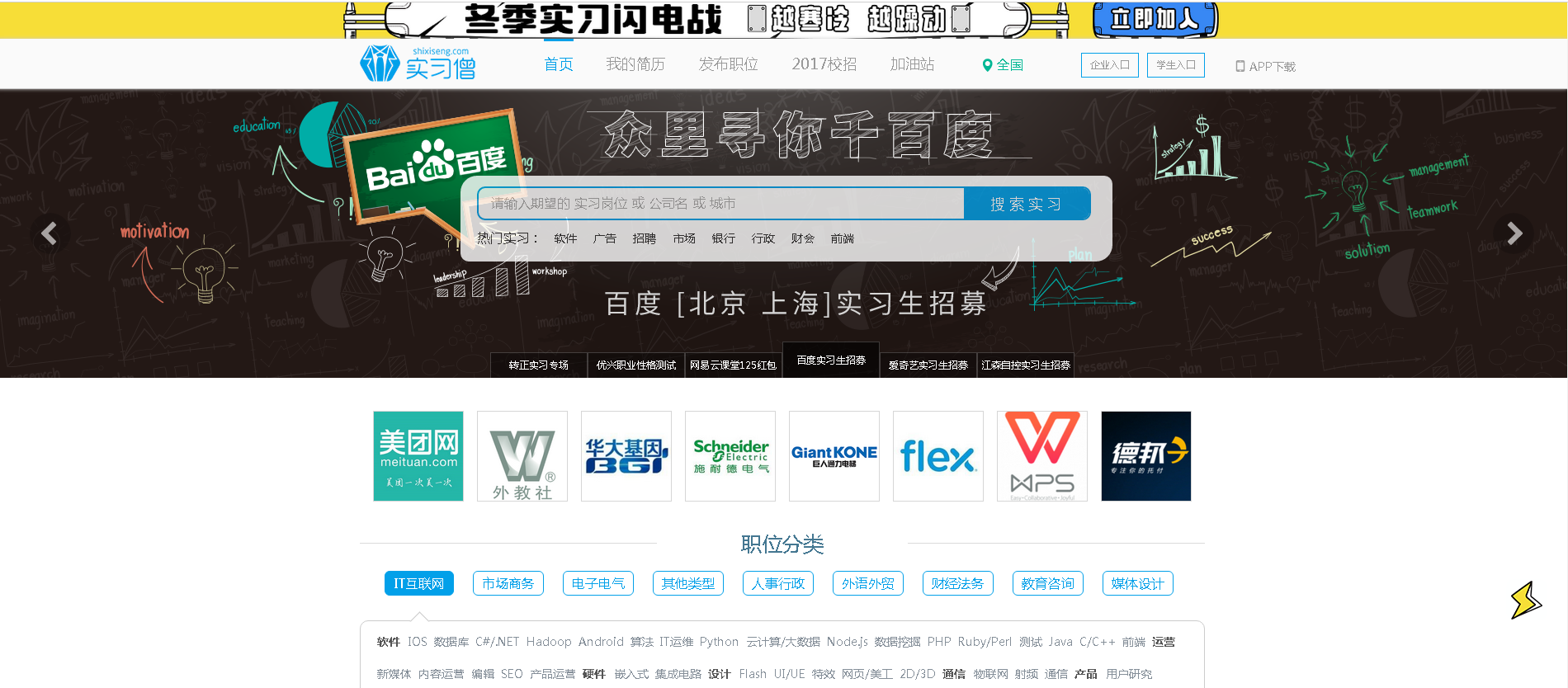
Task: Click the 搜索实习 button
Action: (1027, 204)
